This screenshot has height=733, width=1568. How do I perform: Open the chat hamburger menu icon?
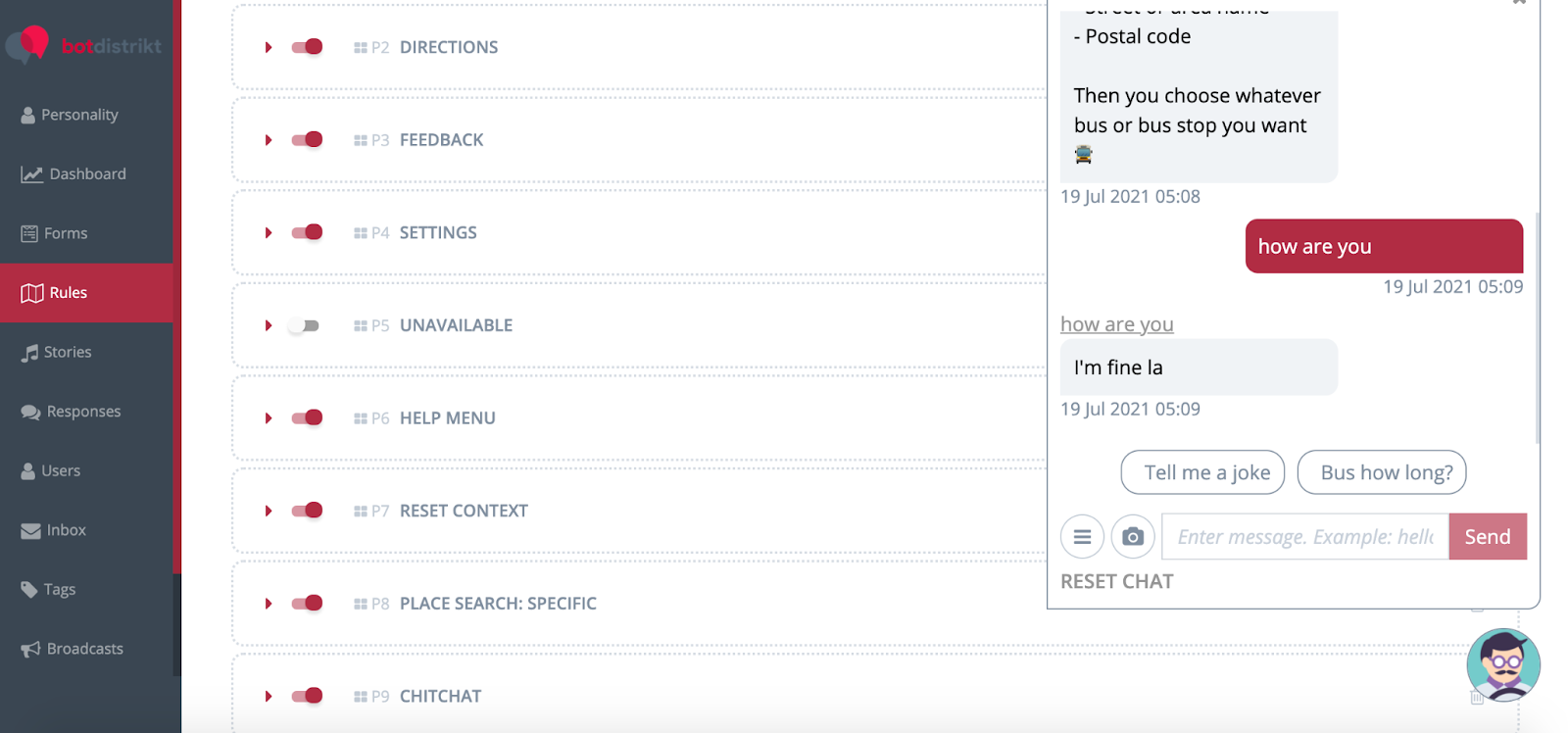1082,537
